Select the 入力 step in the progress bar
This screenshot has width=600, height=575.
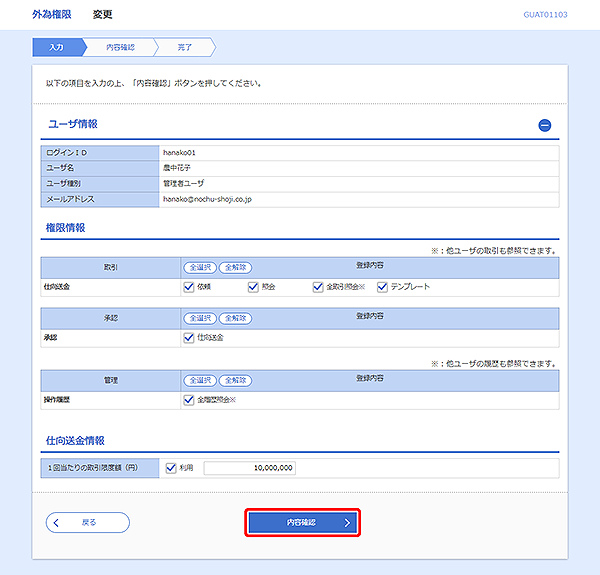[57, 47]
